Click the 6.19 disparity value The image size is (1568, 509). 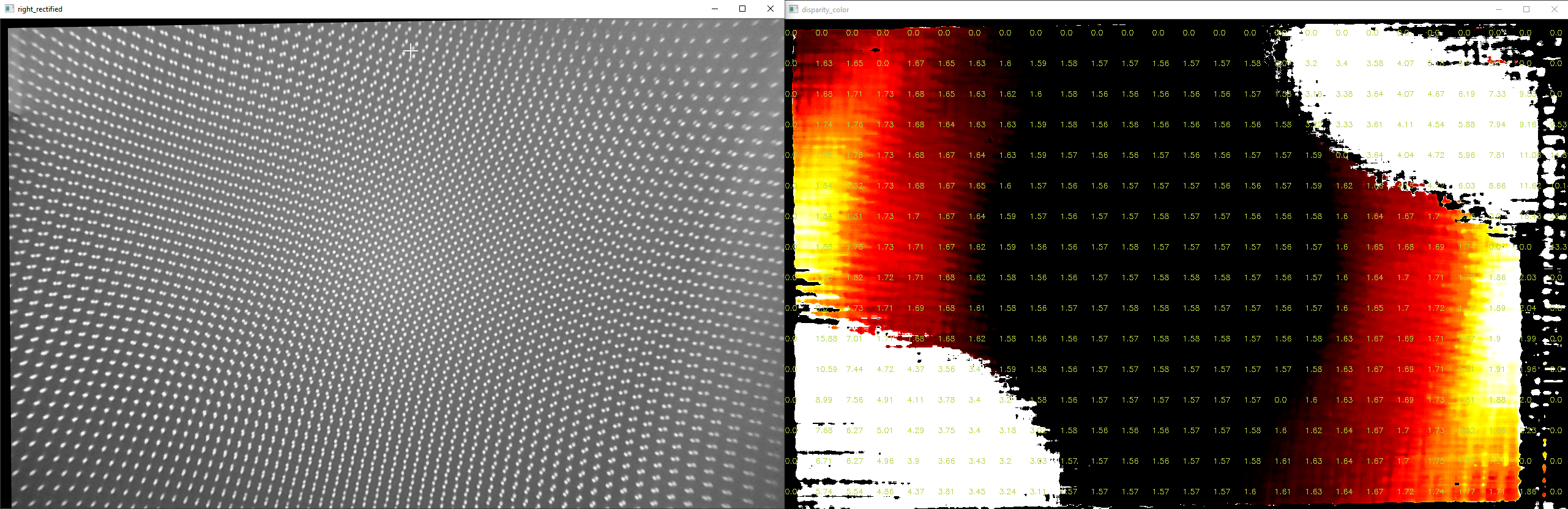pos(1466,94)
